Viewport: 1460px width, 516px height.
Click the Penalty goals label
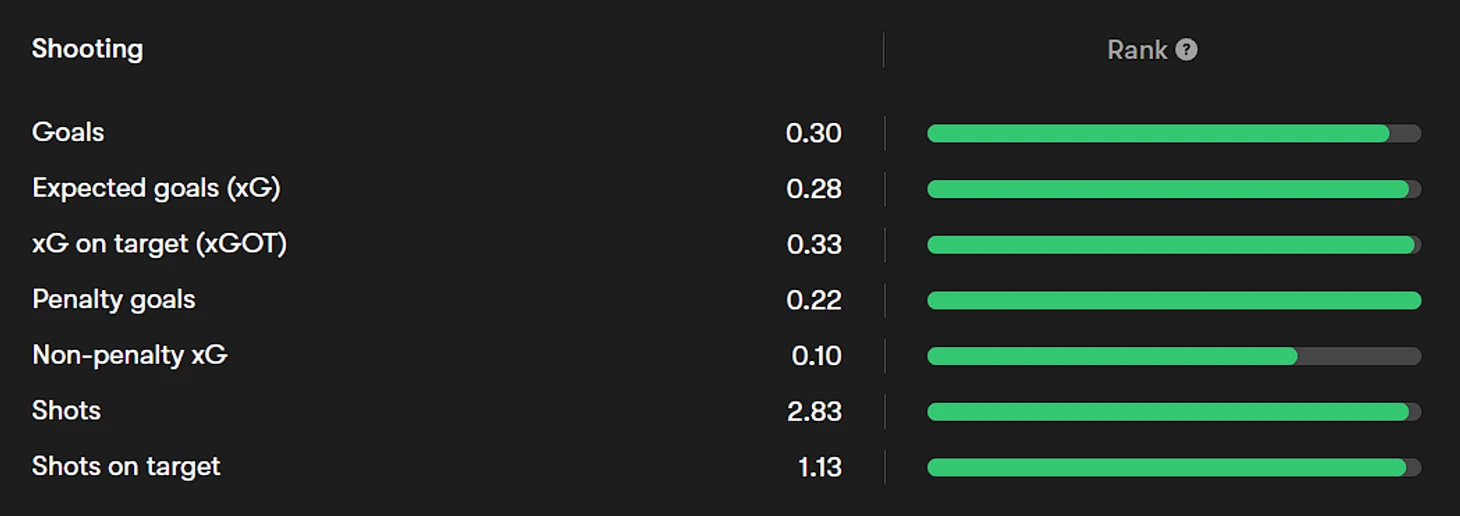pyautogui.click(x=114, y=299)
